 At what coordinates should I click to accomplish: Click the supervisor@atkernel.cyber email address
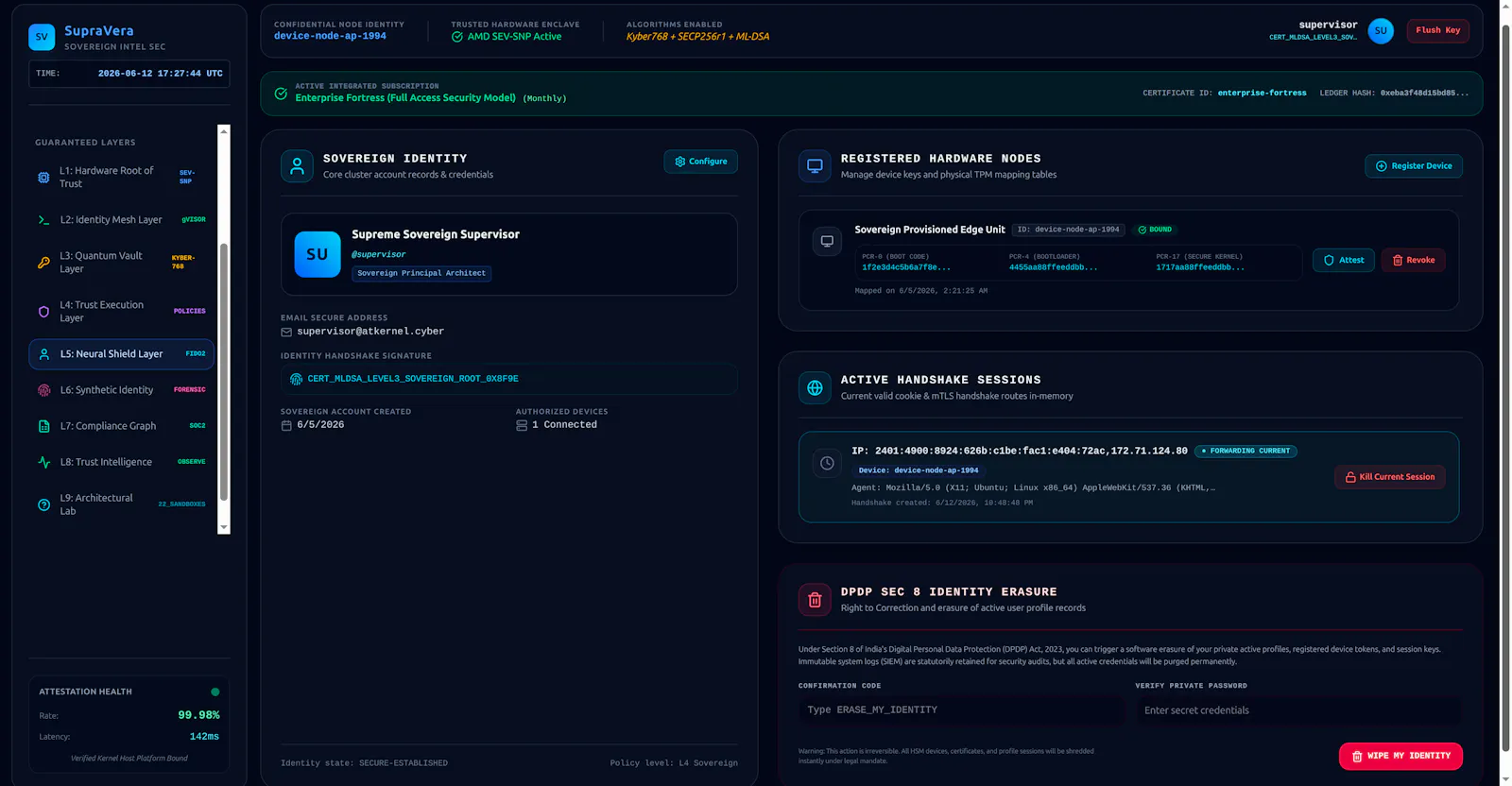(370, 332)
